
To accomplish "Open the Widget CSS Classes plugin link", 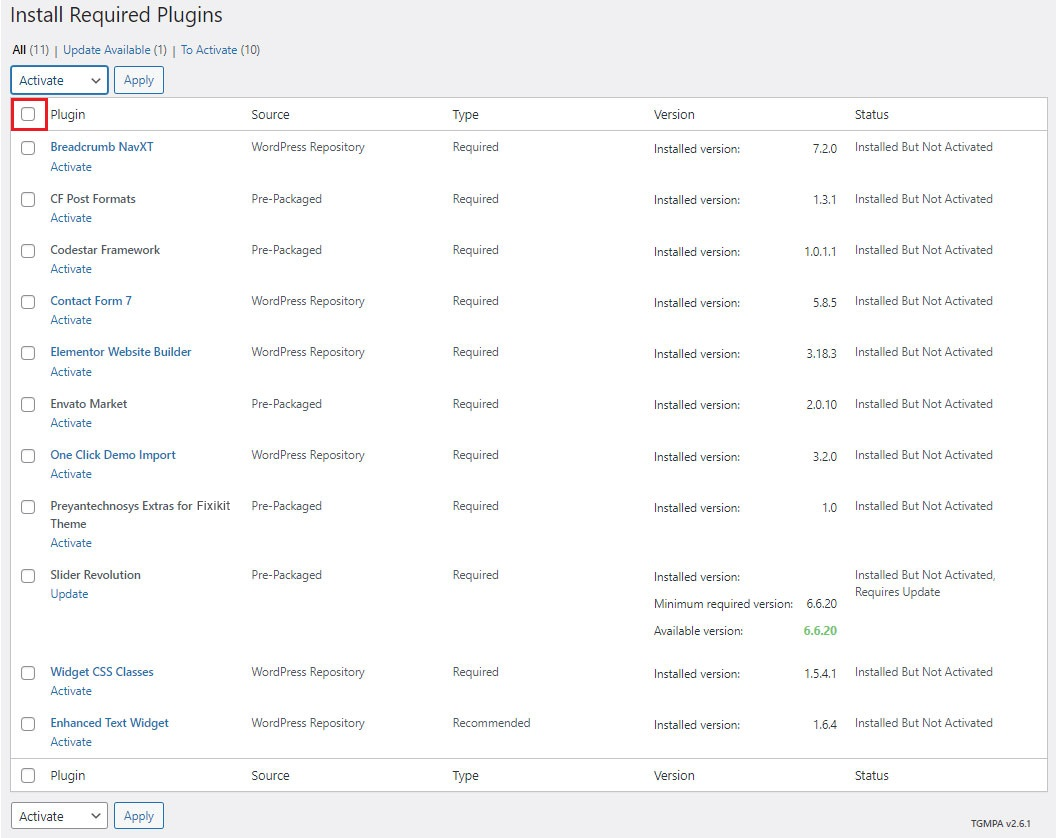I will click(x=102, y=671).
